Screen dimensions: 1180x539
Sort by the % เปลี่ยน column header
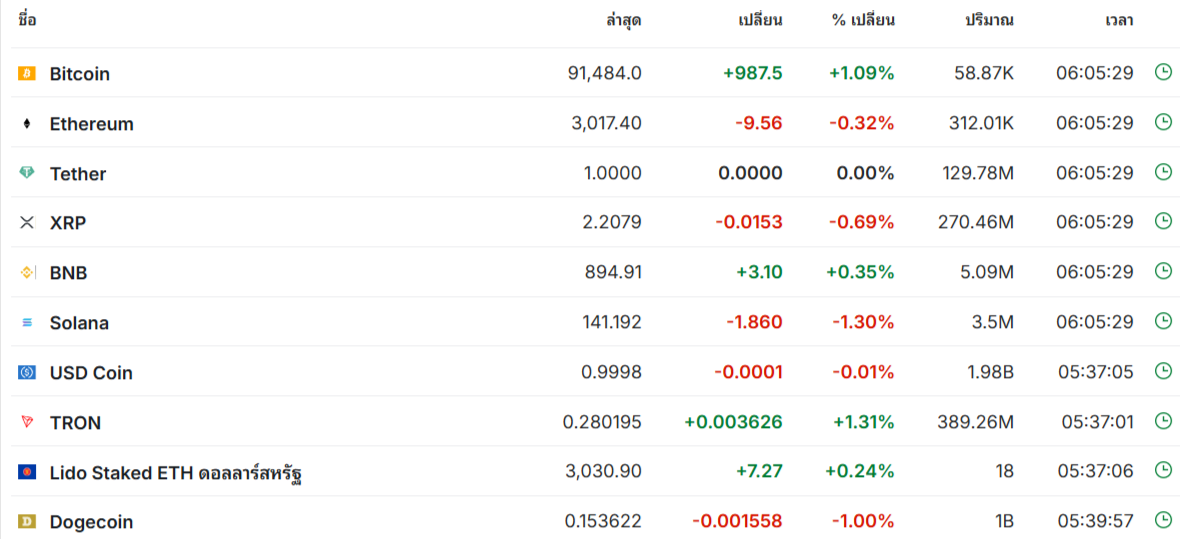point(863,20)
